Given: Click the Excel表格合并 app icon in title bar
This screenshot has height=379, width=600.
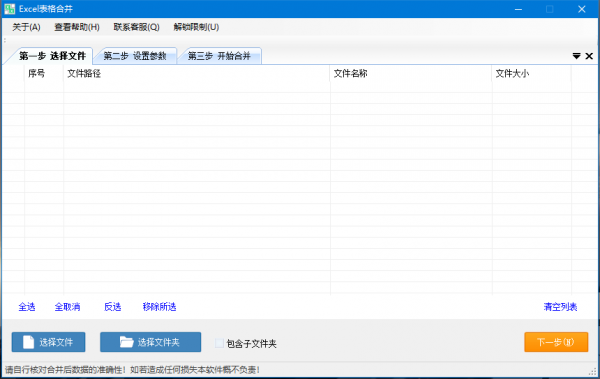Looking at the screenshot, I should click(x=10, y=9).
